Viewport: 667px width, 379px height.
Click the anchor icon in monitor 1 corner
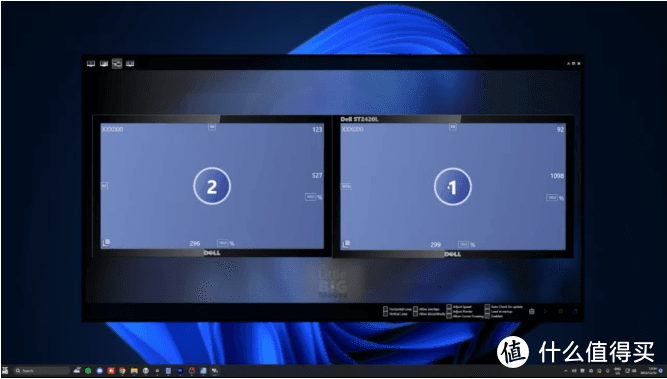(x=346, y=244)
